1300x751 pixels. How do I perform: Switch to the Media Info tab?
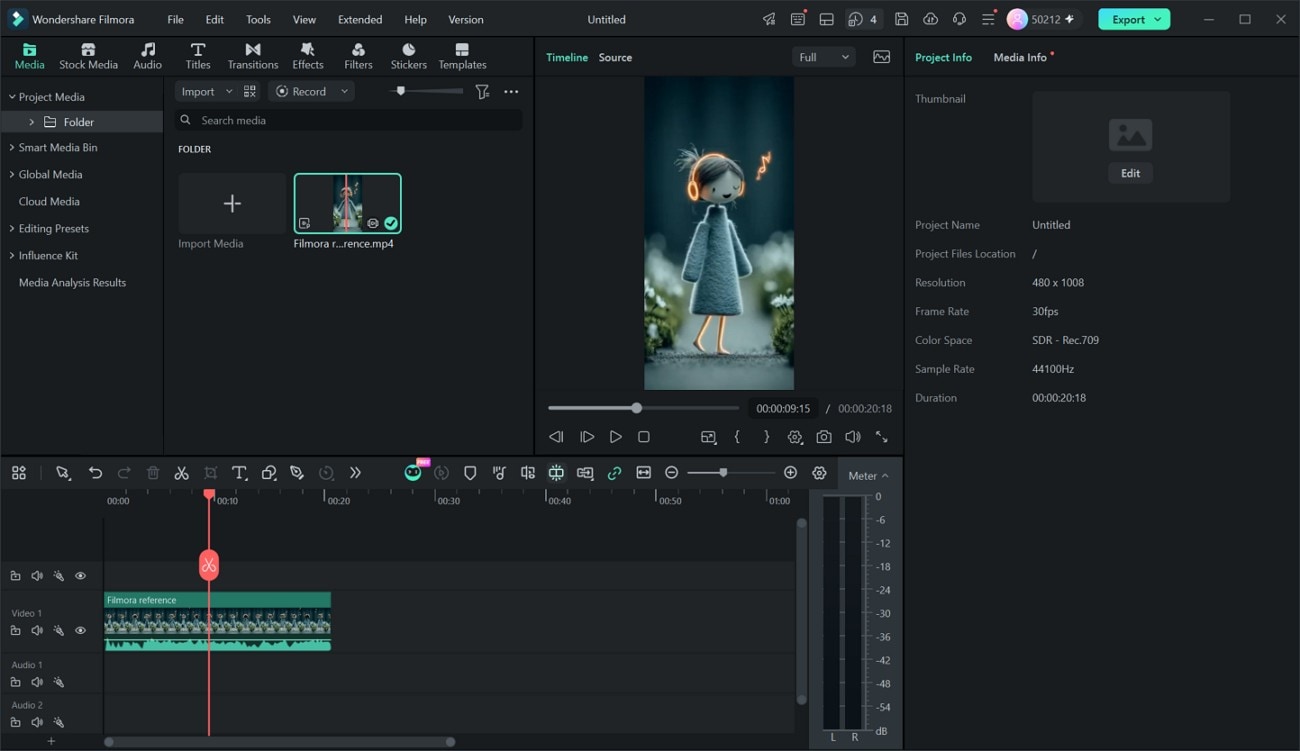(x=1020, y=57)
